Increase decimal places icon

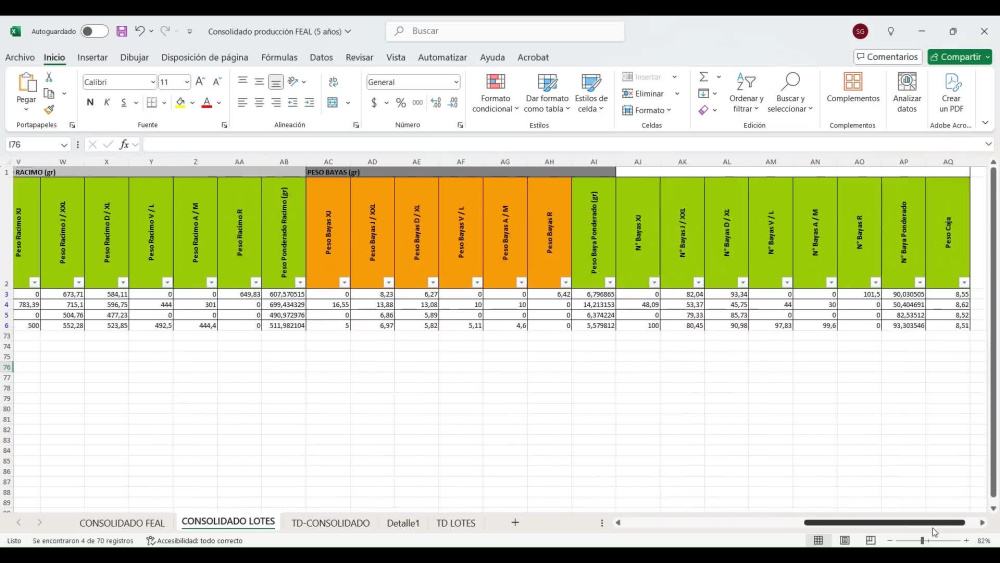pos(436,103)
